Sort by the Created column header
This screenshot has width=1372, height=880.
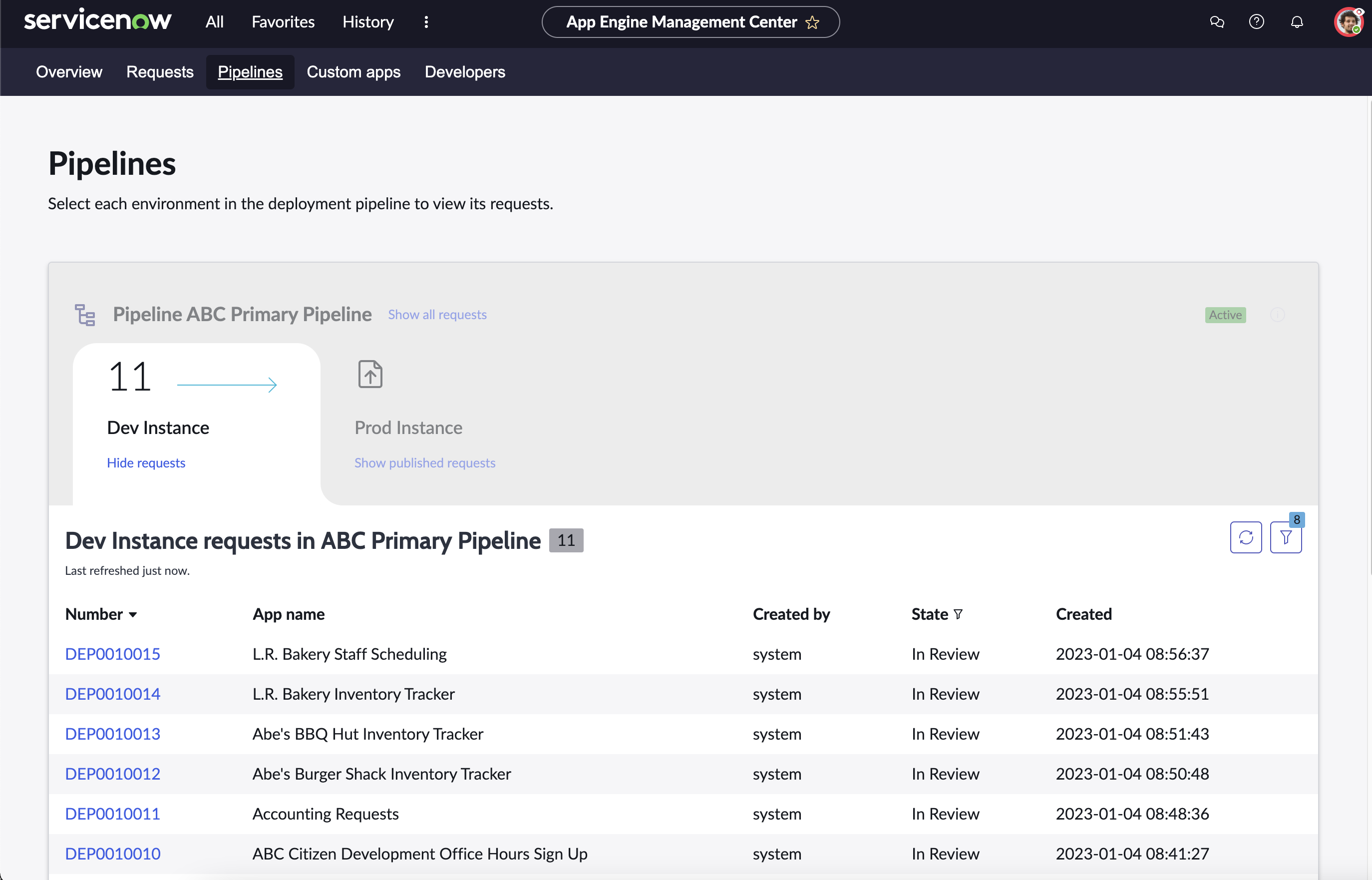tap(1083, 614)
